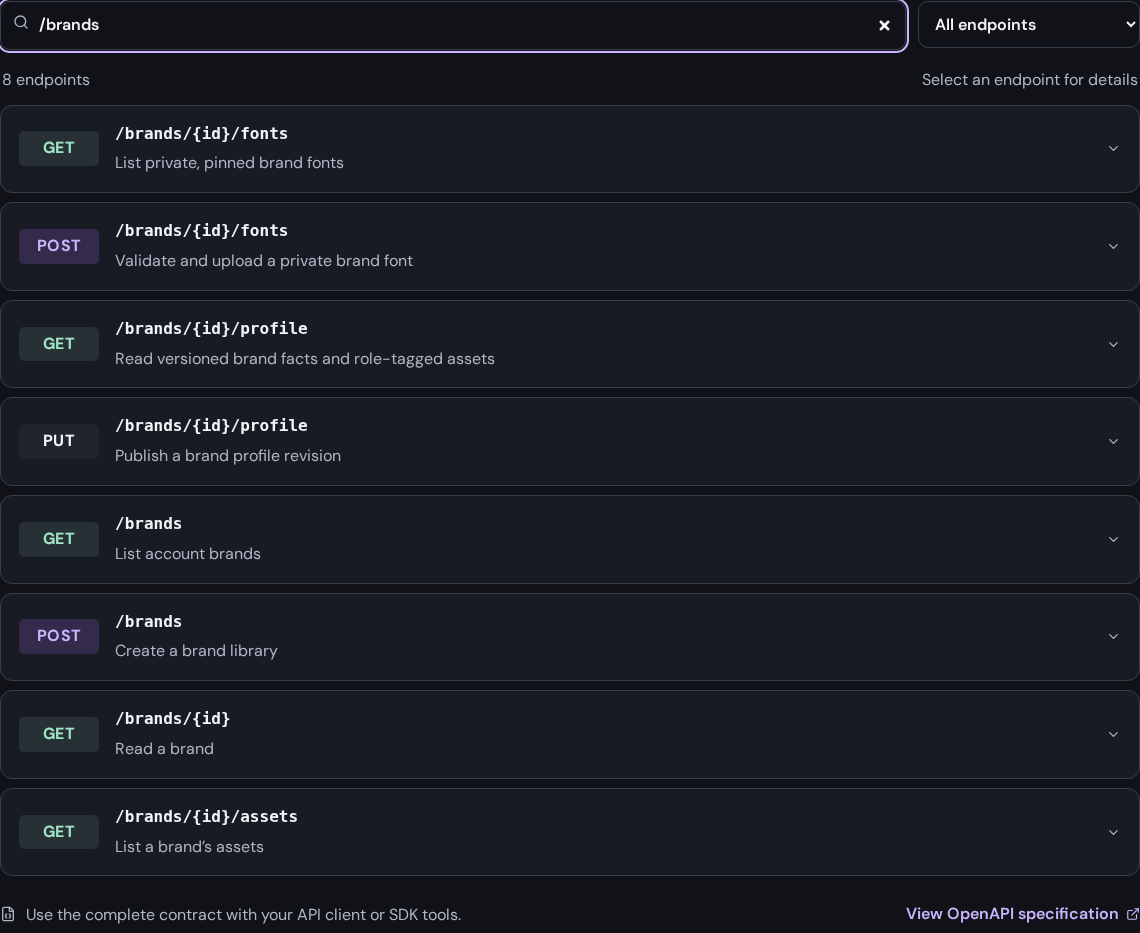The image size is (1140, 933).
Task: Click 'Select an endpoint for details' hint
Action: tap(1029, 80)
